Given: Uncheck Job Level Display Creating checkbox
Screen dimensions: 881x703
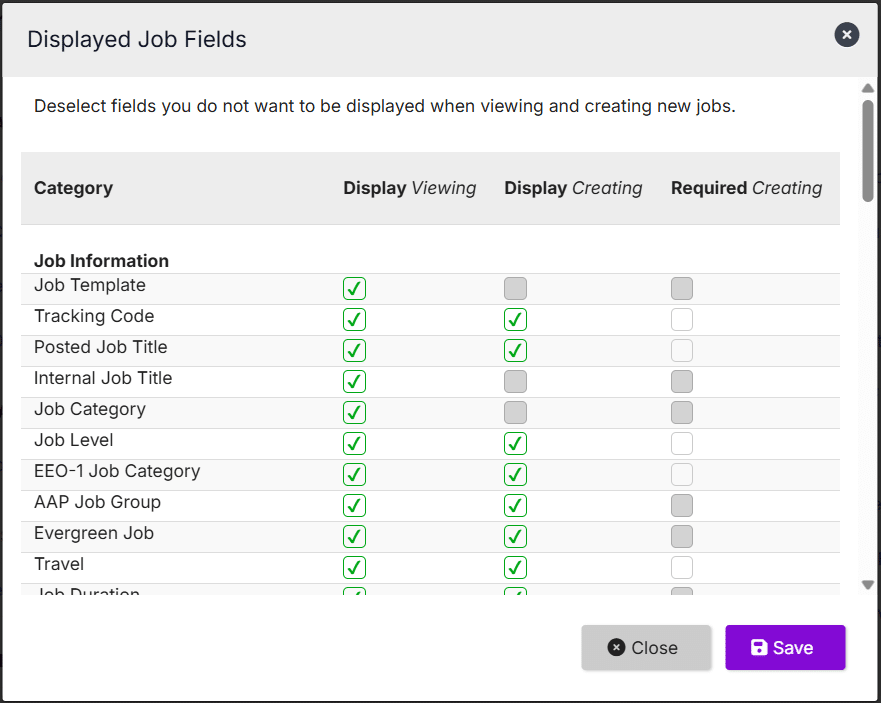Looking at the screenshot, I should tap(515, 444).
